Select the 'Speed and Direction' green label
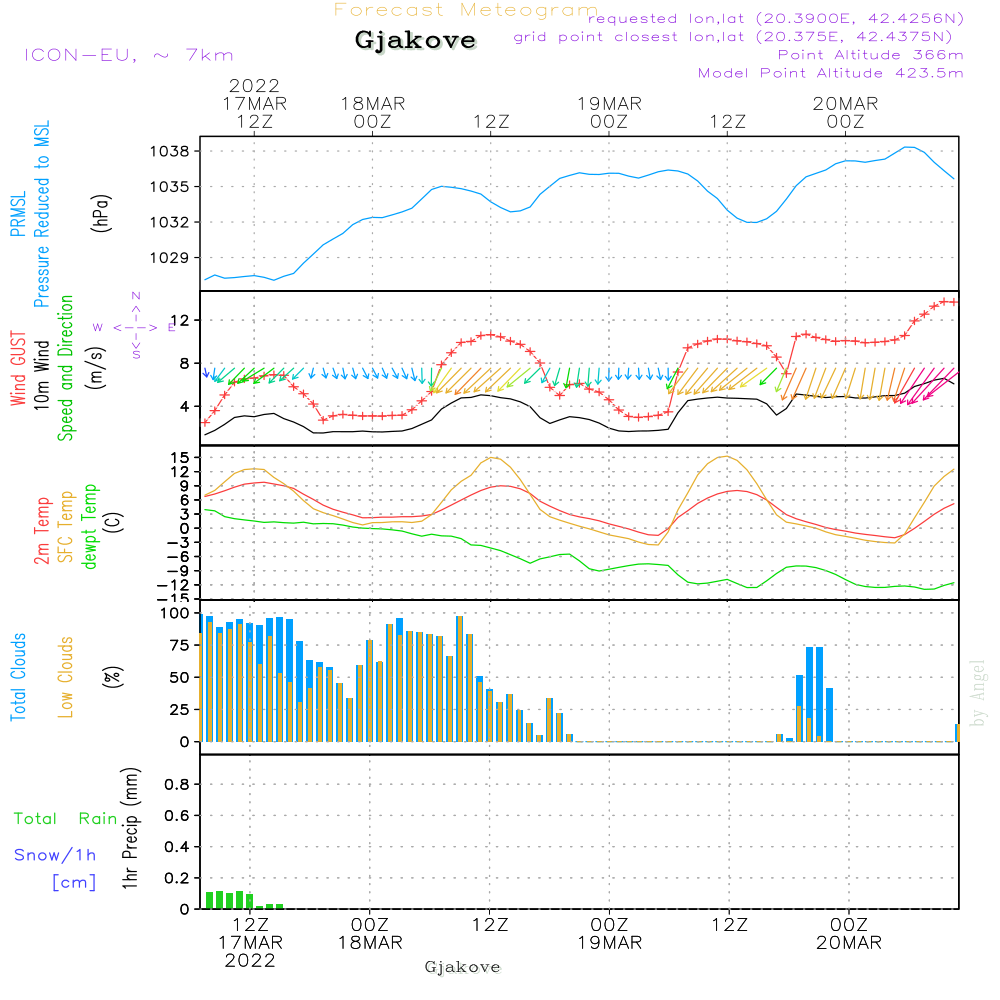 (65, 368)
